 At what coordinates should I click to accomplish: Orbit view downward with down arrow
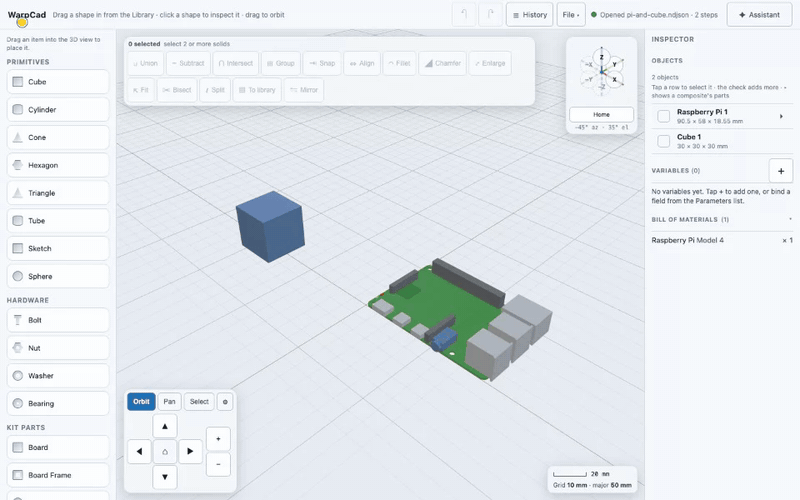(x=165, y=477)
